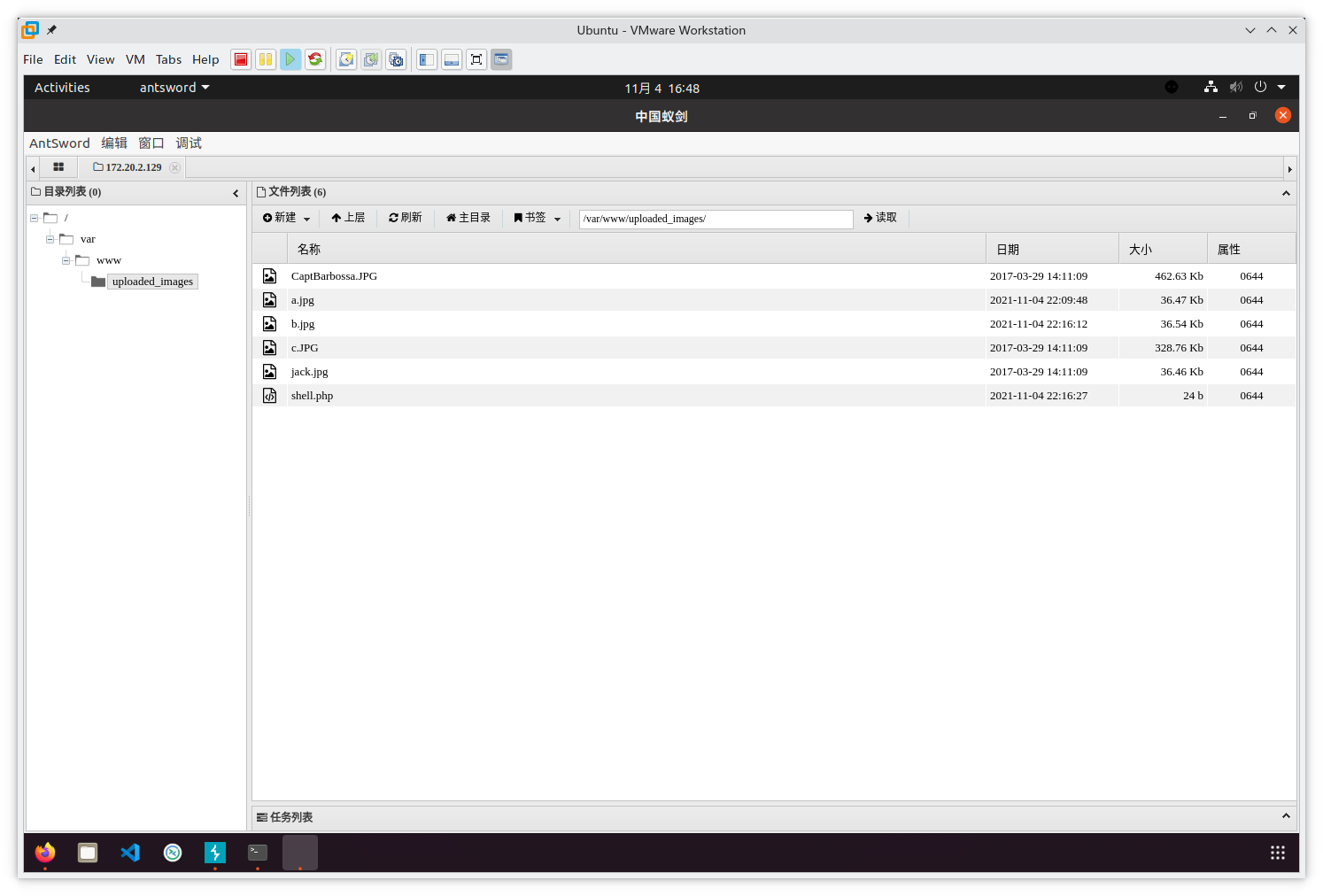This screenshot has width=1323, height=896.
Task: Open the VMware File menu
Action: click(x=33, y=59)
